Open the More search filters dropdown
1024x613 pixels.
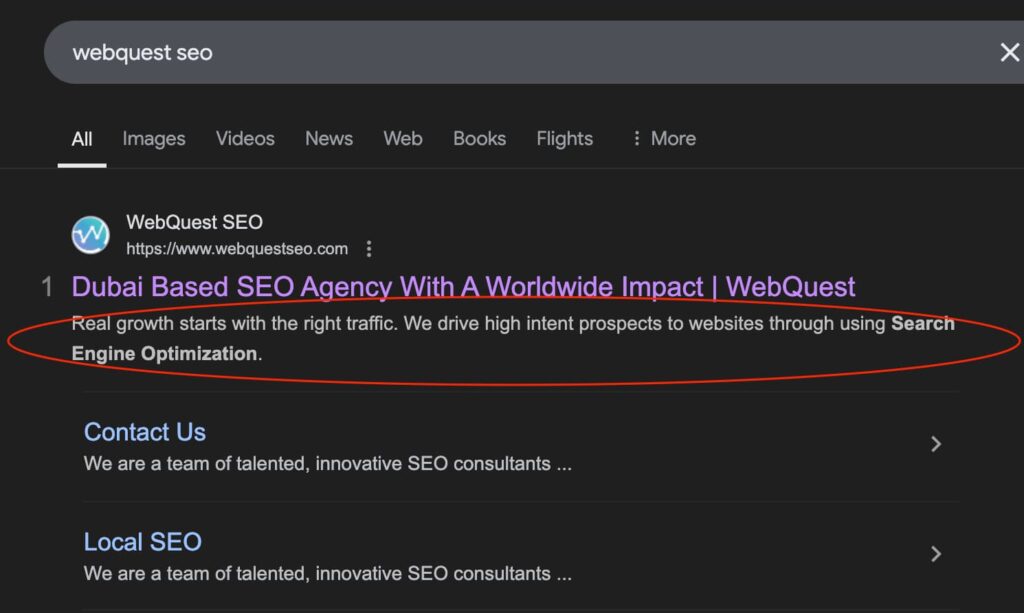click(x=664, y=138)
